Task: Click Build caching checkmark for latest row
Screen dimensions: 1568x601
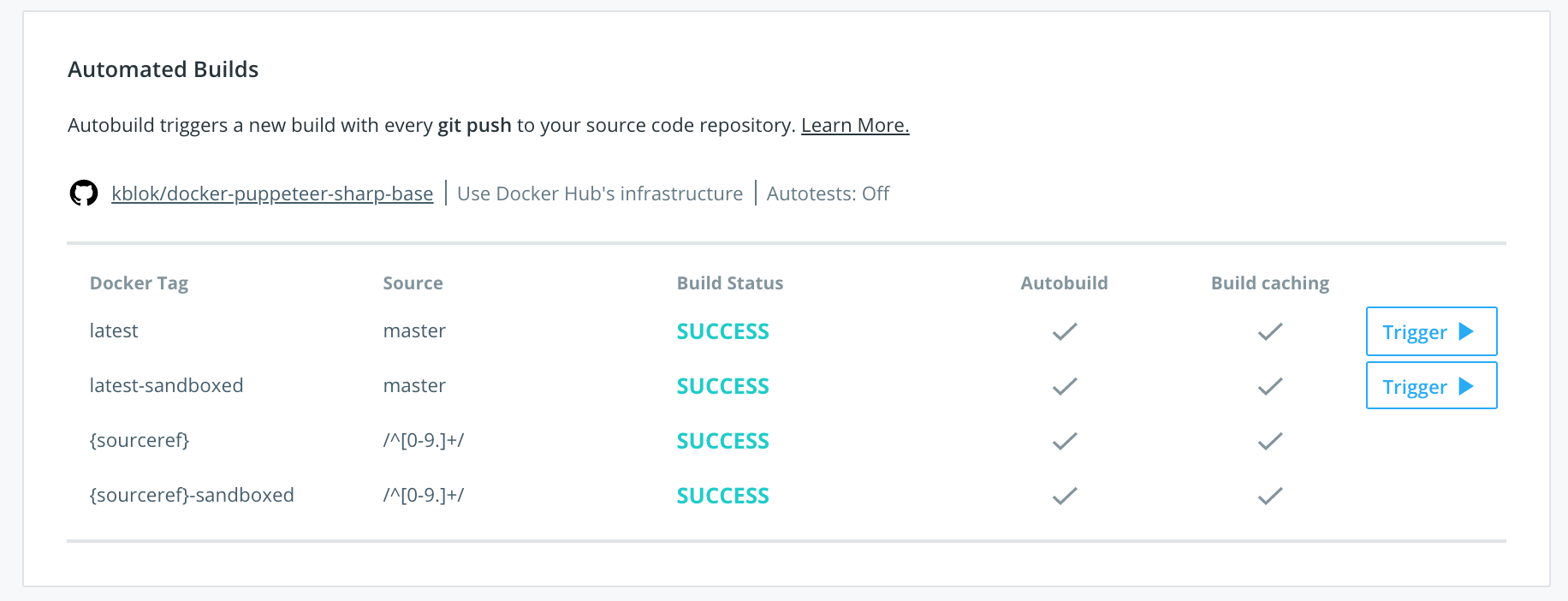Action: 1270,331
